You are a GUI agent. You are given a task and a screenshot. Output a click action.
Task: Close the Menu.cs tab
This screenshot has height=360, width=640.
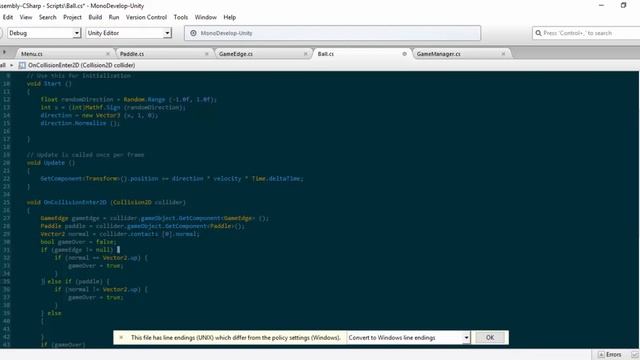point(108,54)
